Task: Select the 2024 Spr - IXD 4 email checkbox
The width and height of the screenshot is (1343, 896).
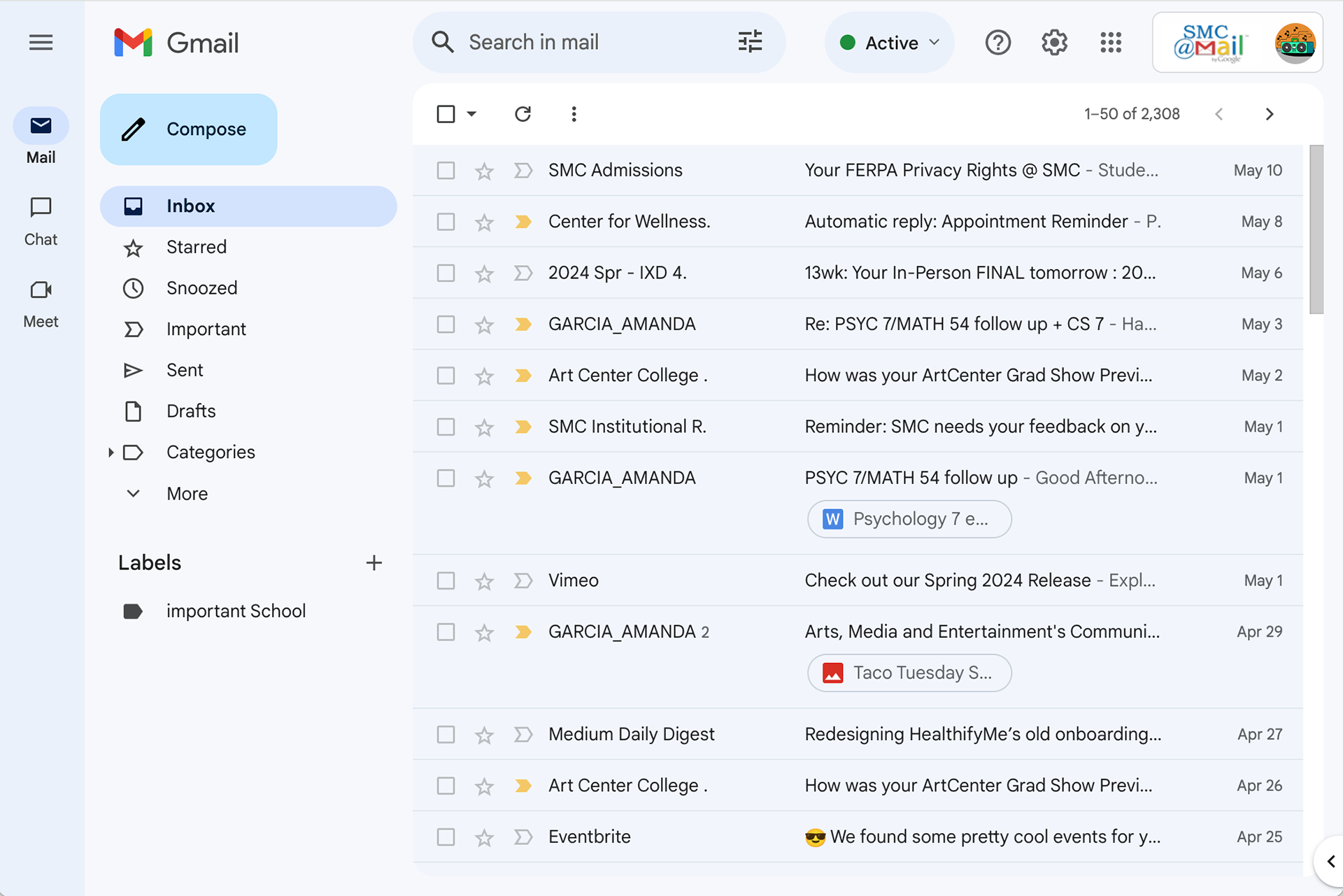Action: tap(446, 273)
